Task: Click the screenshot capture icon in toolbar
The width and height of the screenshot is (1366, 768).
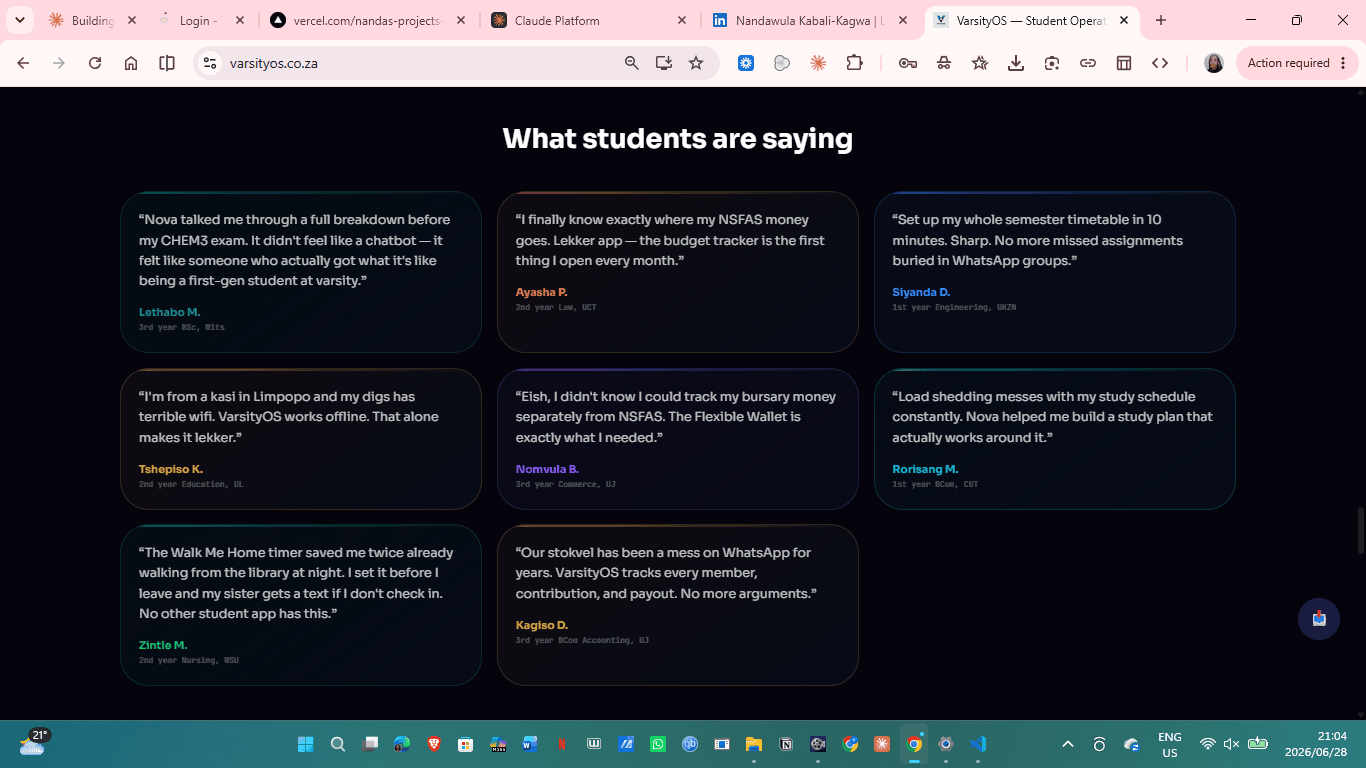Action: pyautogui.click(x=1052, y=63)
